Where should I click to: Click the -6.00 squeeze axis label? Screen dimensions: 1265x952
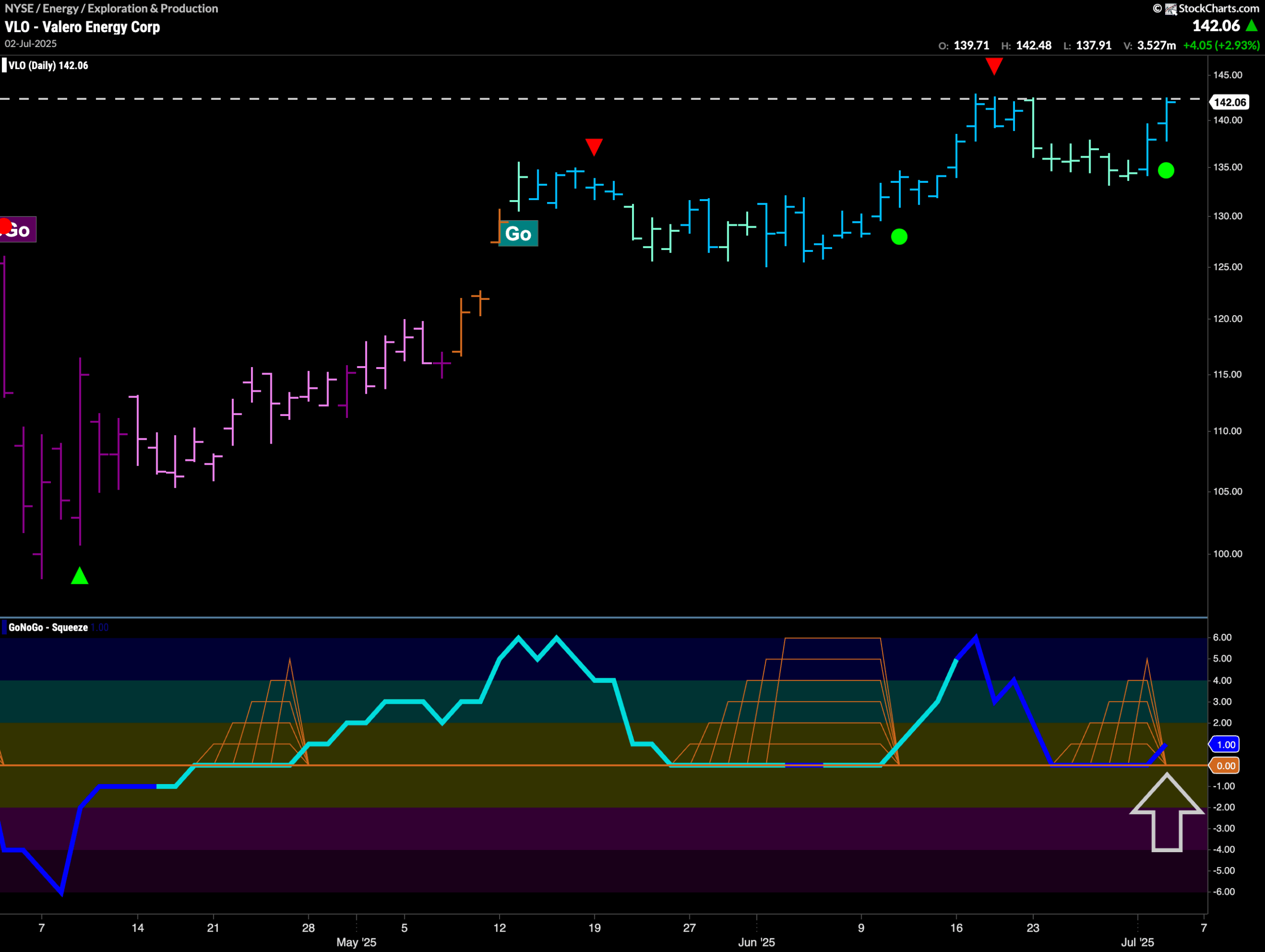(x=1223, y=891)
